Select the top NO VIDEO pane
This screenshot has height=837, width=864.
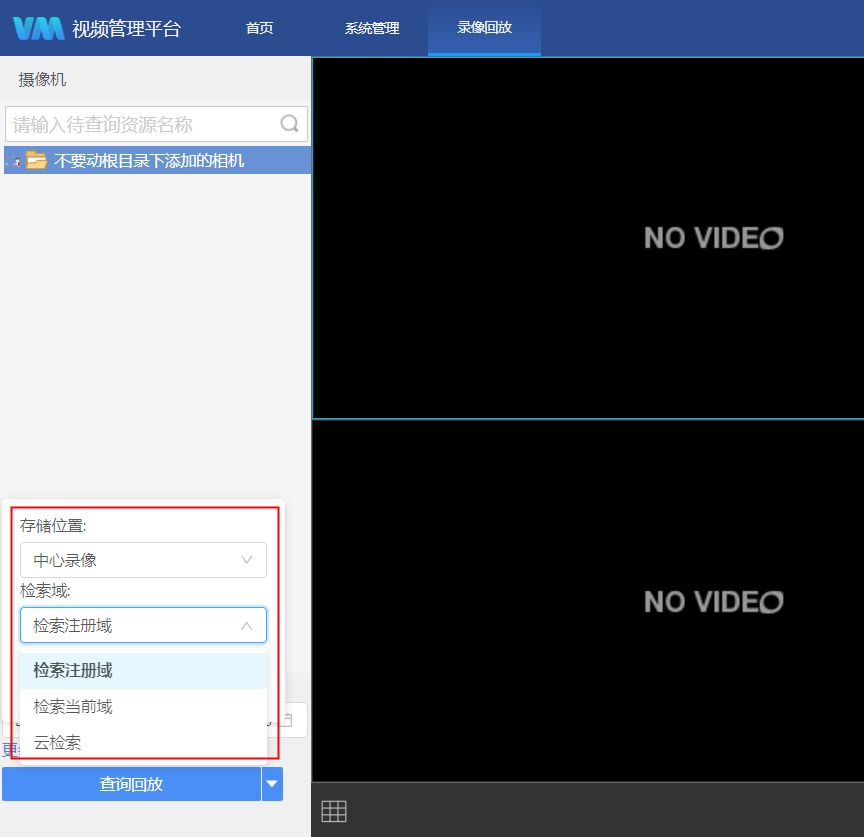588,238
